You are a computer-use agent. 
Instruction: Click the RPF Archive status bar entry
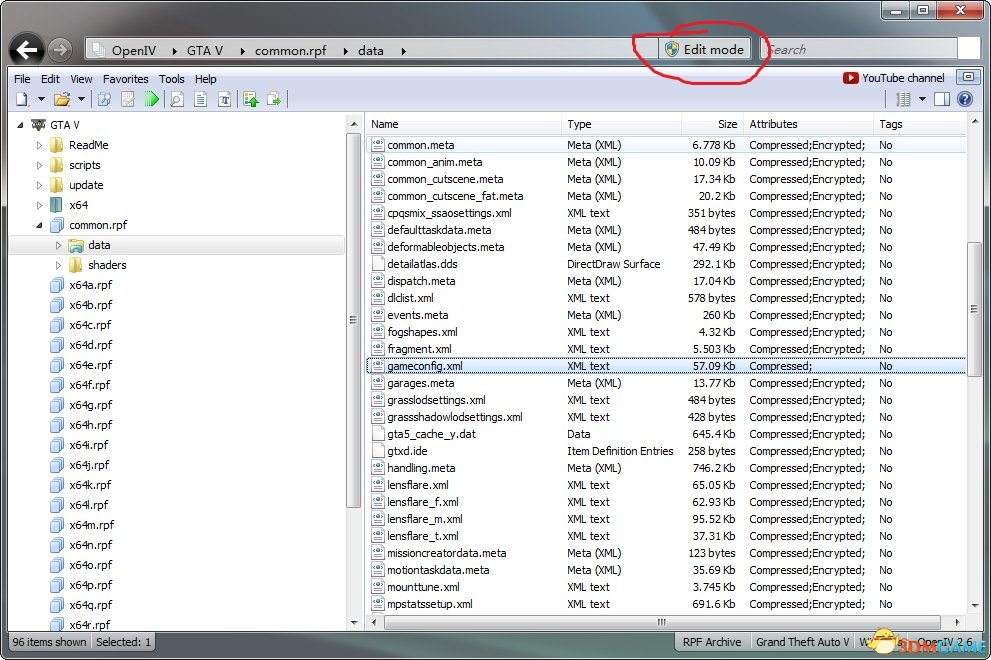[712, 642]
